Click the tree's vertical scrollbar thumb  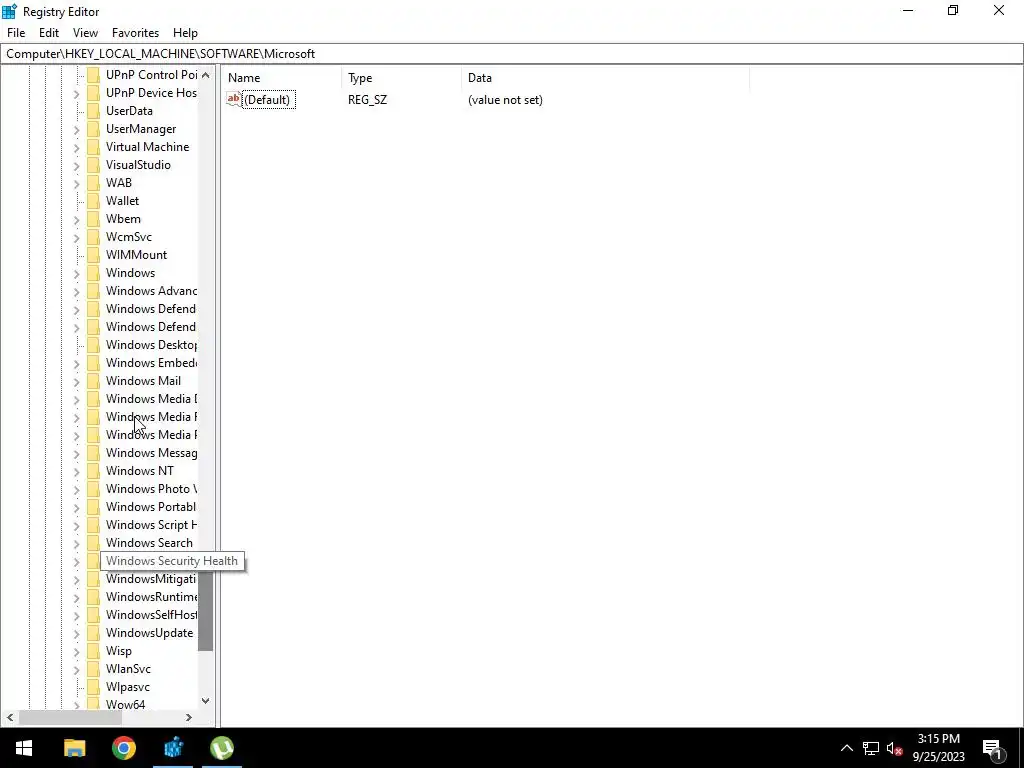(206, 611)
